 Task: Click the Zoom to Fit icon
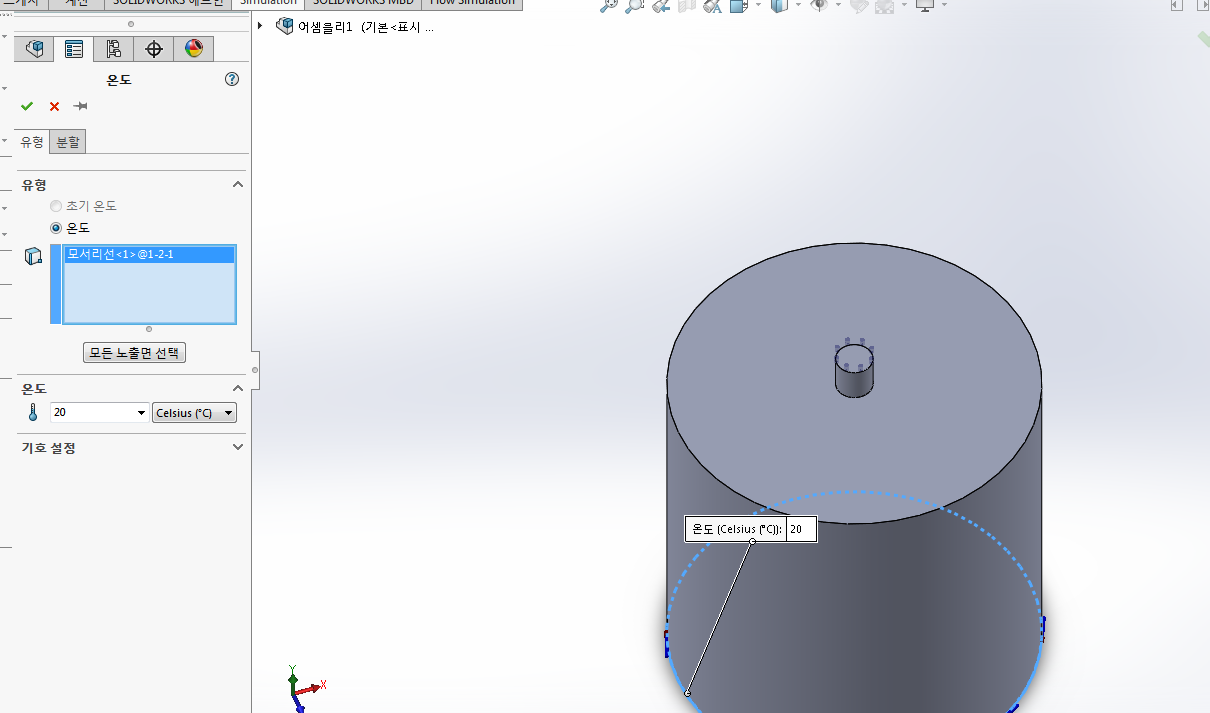(608, 5)
